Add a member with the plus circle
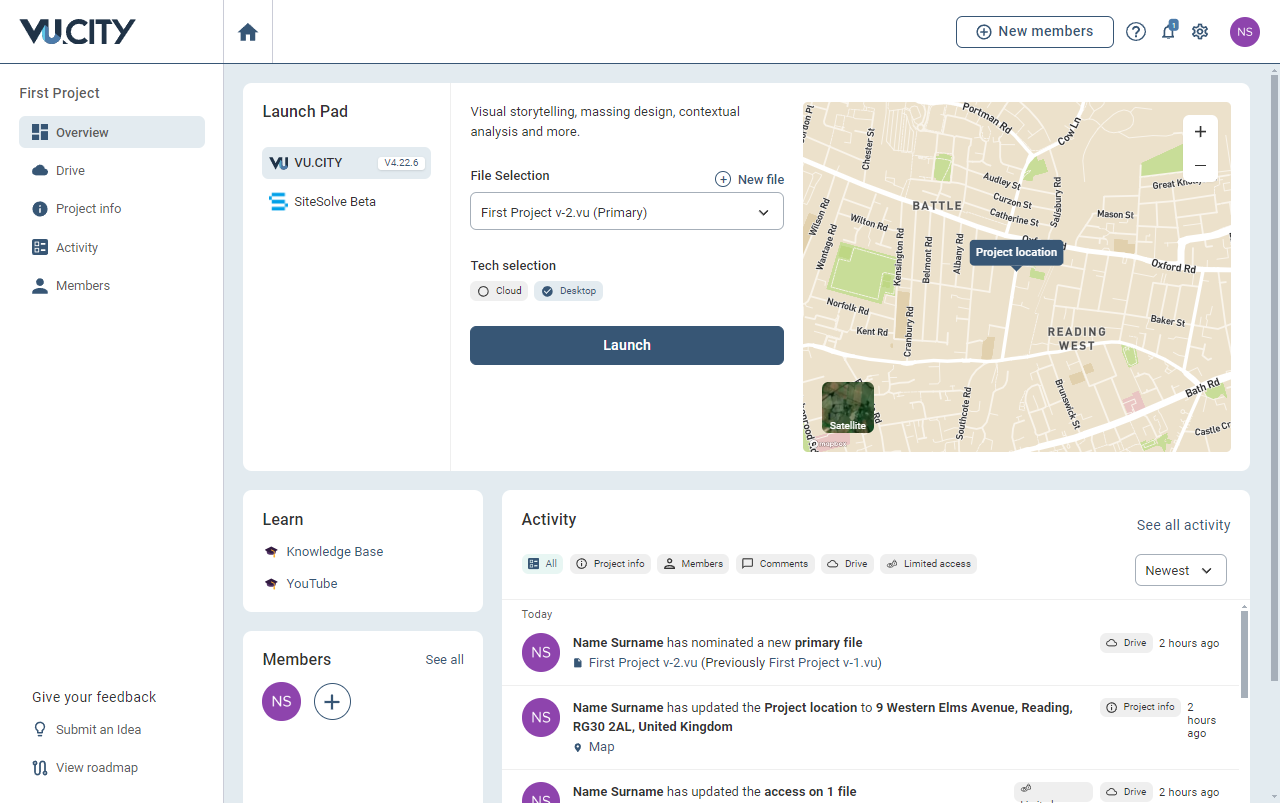This screenshot has height=803, width=1280. pos(332,702)
